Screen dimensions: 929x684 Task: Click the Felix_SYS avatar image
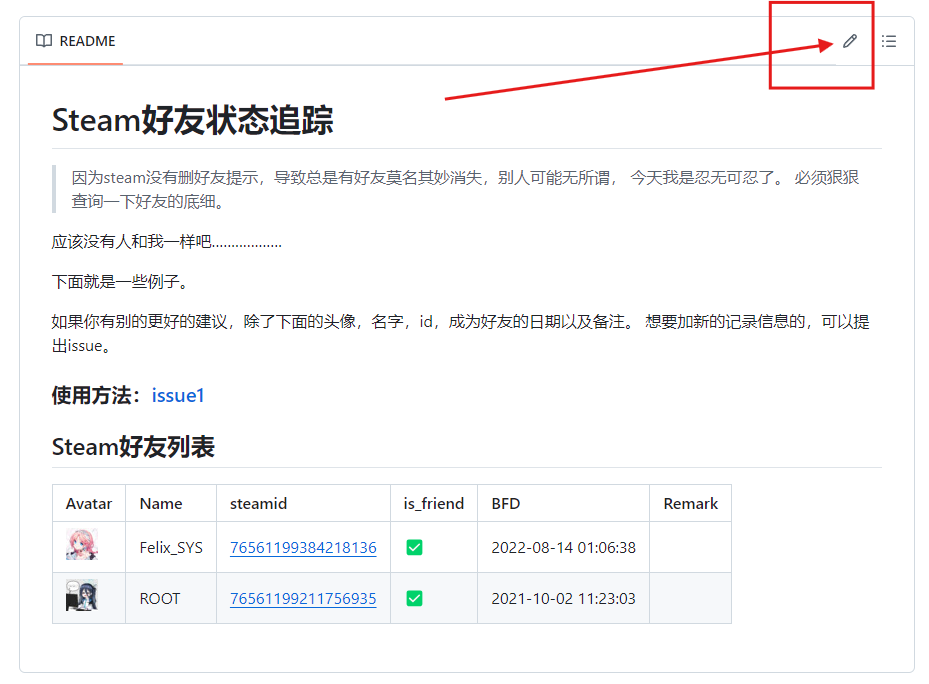tap(82, 544)
